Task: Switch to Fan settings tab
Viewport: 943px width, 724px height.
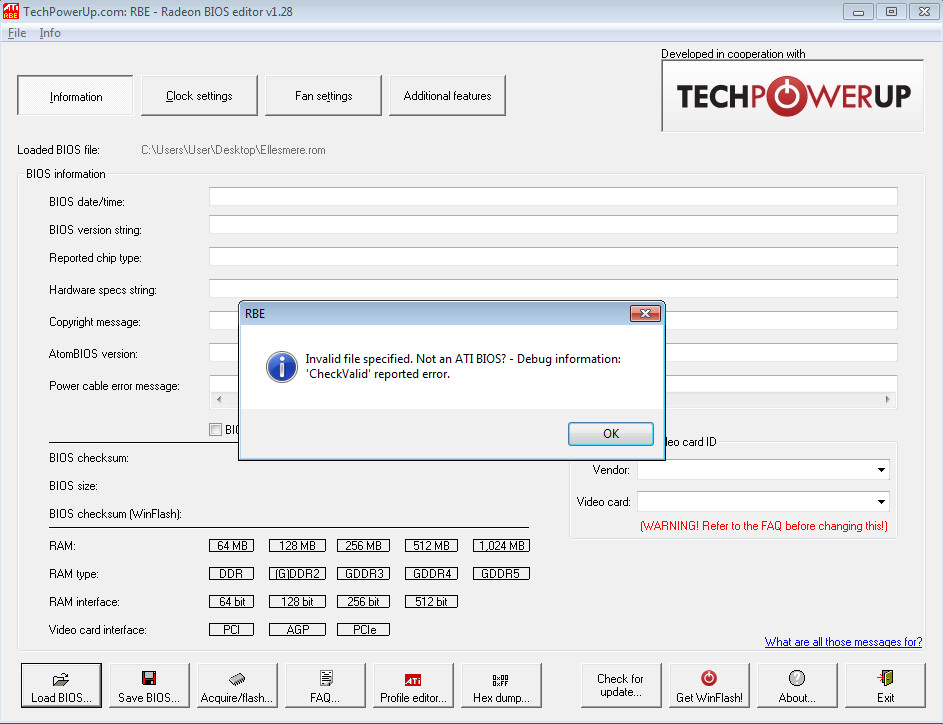Action: [x=323, y=96]
